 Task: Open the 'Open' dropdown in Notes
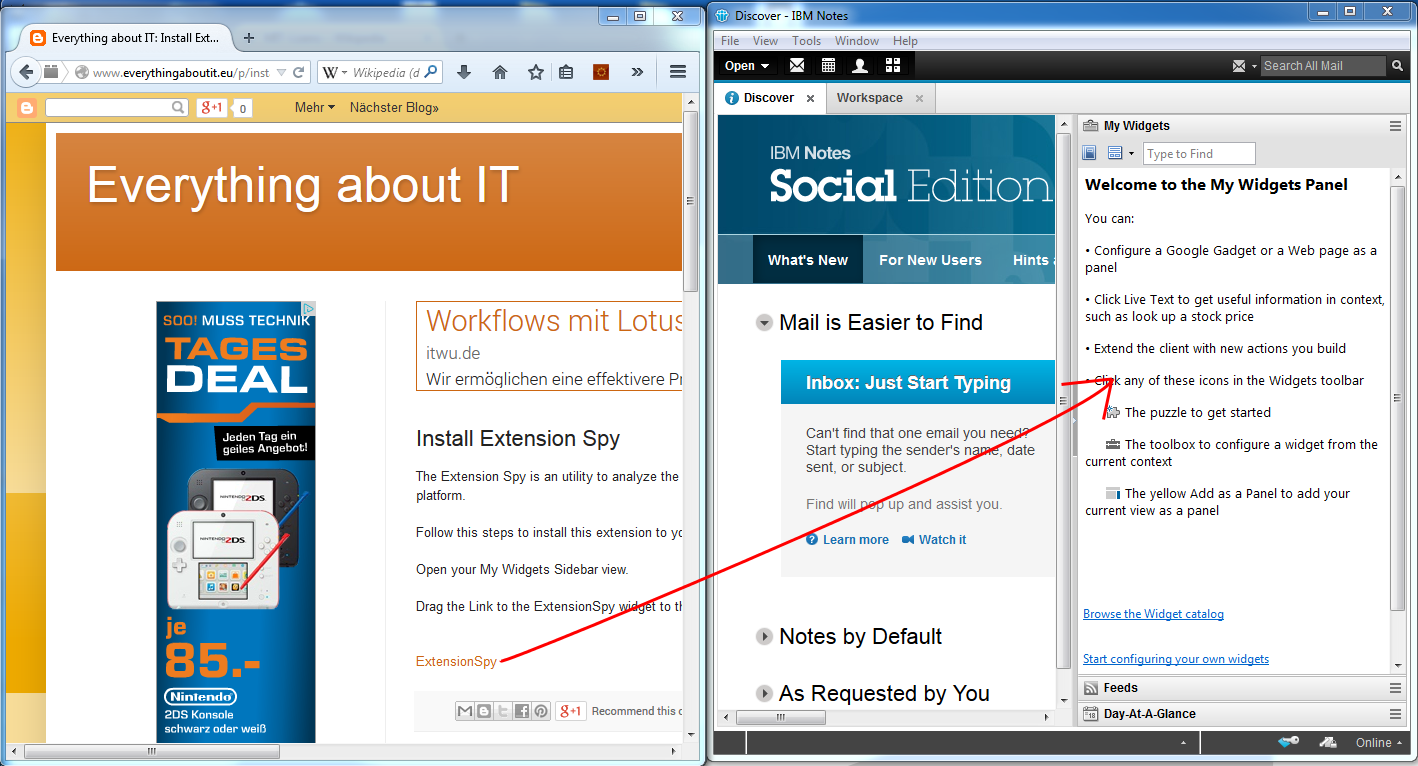click(746, 66)
